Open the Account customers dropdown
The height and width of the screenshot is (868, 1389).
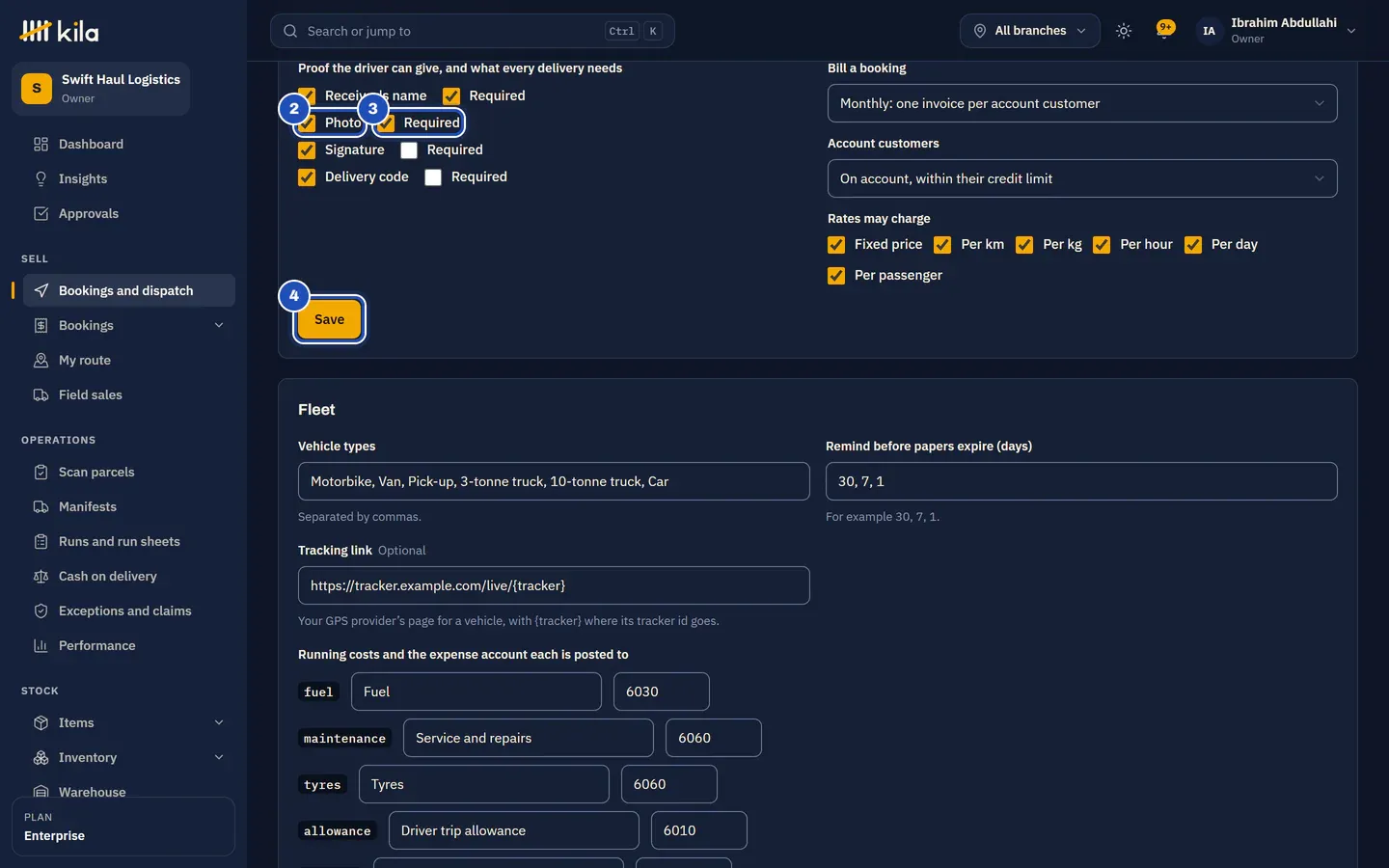(x=1082, y=178)
